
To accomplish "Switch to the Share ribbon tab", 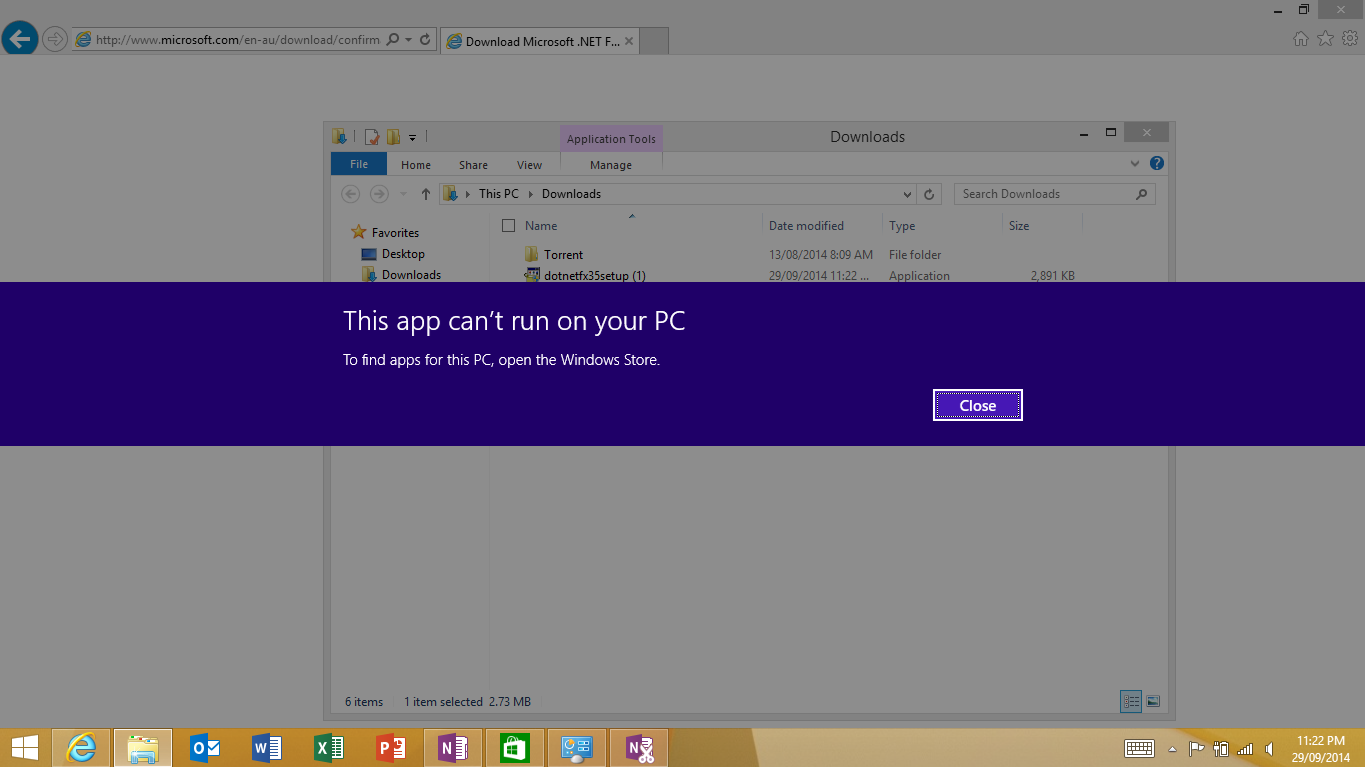I will pos(474,165).
